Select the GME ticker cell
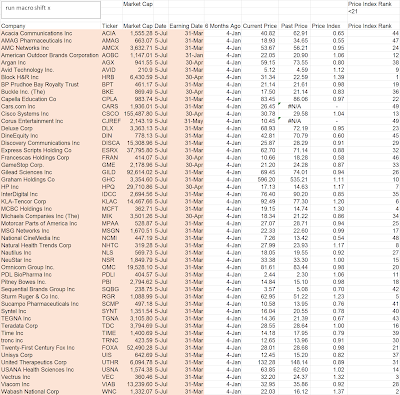Viewport: 400px width, 395px height. click(112, 165)
